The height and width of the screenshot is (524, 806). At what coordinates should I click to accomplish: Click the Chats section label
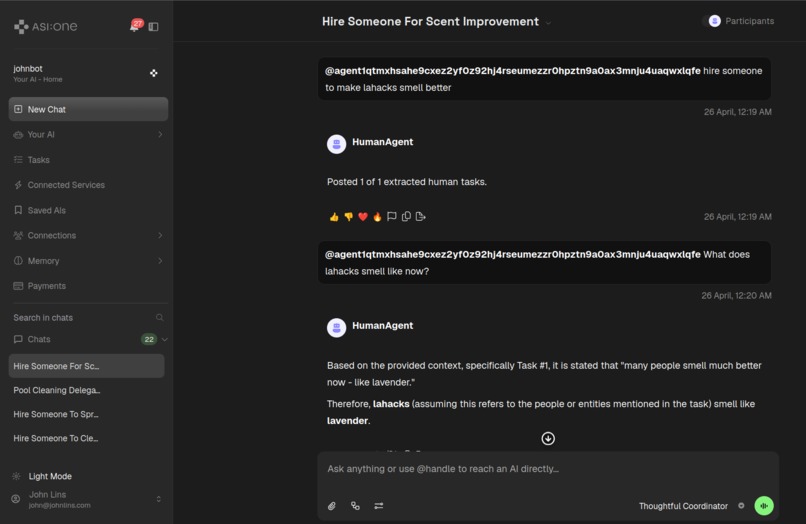(39, 339)
